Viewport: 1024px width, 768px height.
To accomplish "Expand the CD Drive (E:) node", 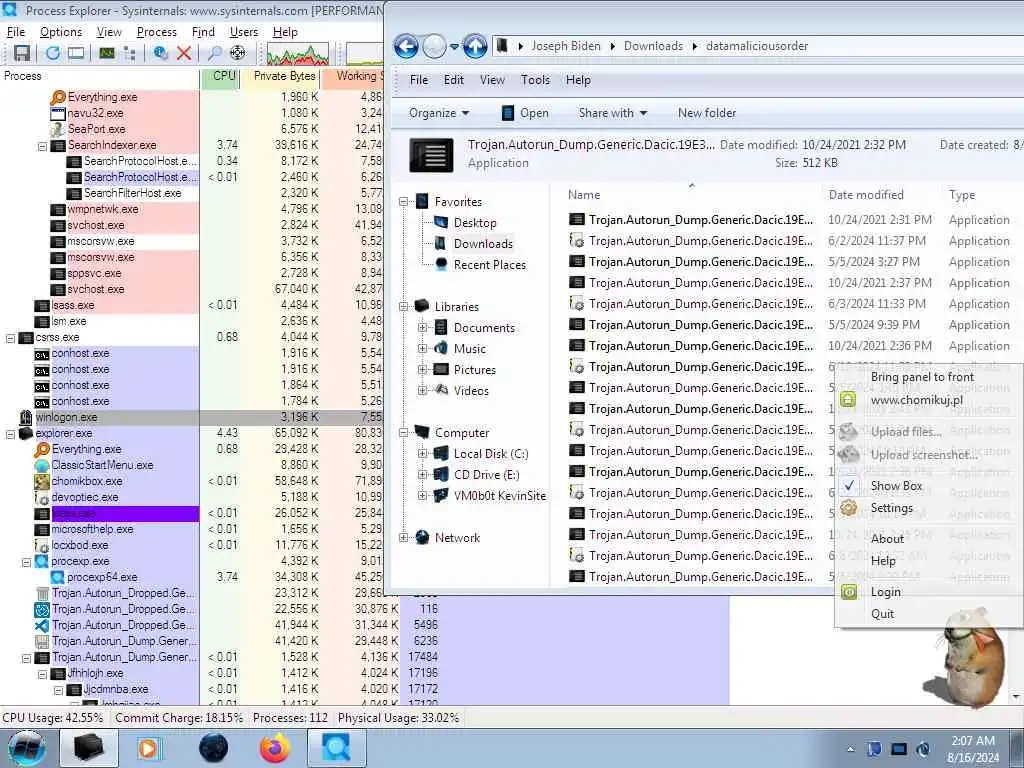I will pyautogui.click(x=423, y=474).
